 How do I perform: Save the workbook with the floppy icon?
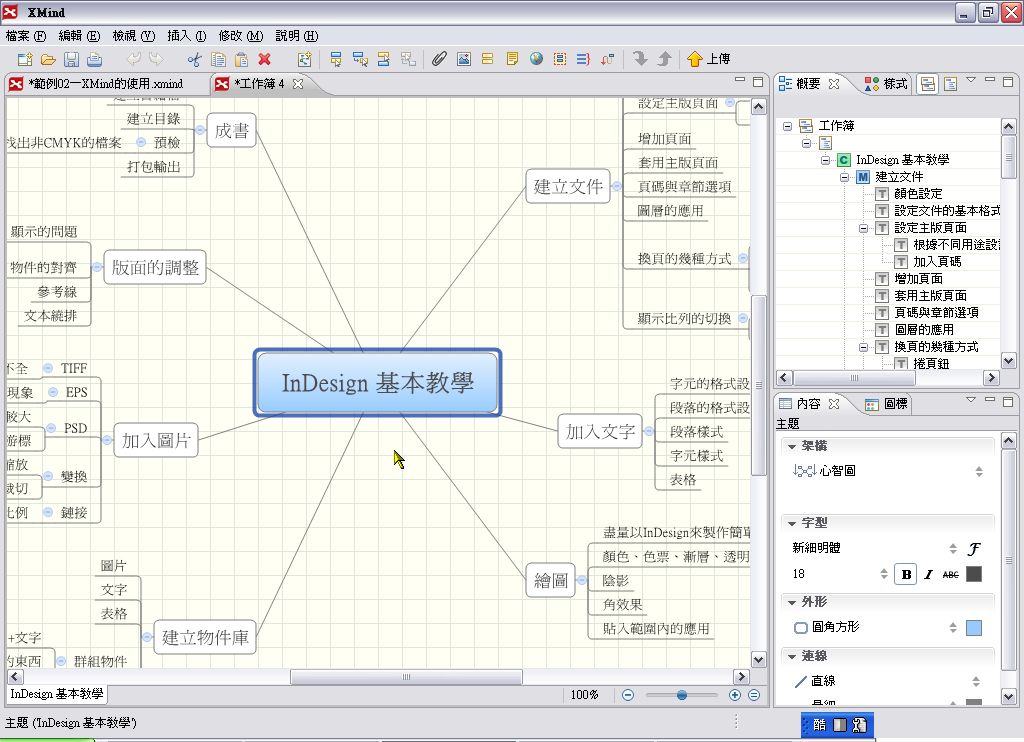pos(71,59)
